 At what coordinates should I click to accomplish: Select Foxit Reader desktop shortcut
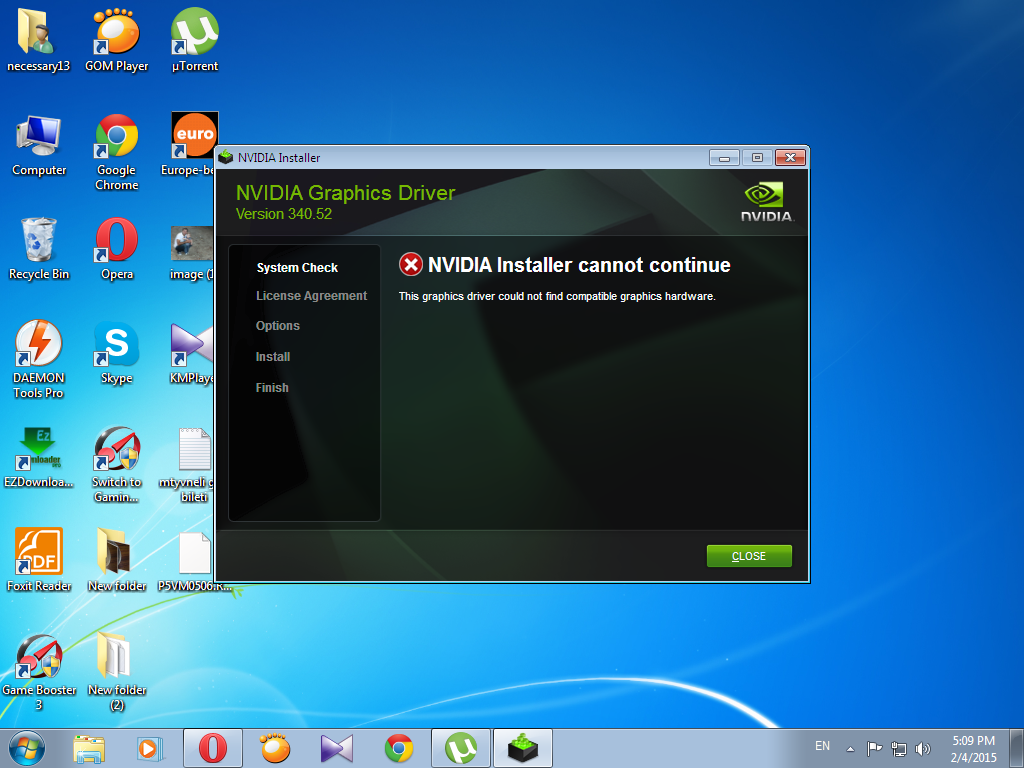point(39,560)
